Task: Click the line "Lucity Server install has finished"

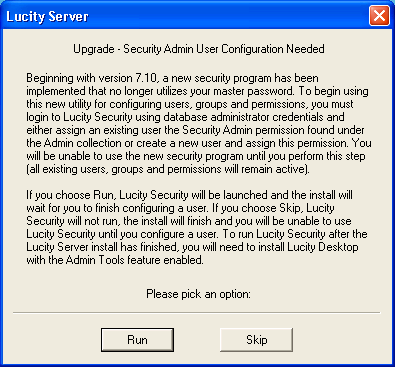Action: click(x=192, y=247)
